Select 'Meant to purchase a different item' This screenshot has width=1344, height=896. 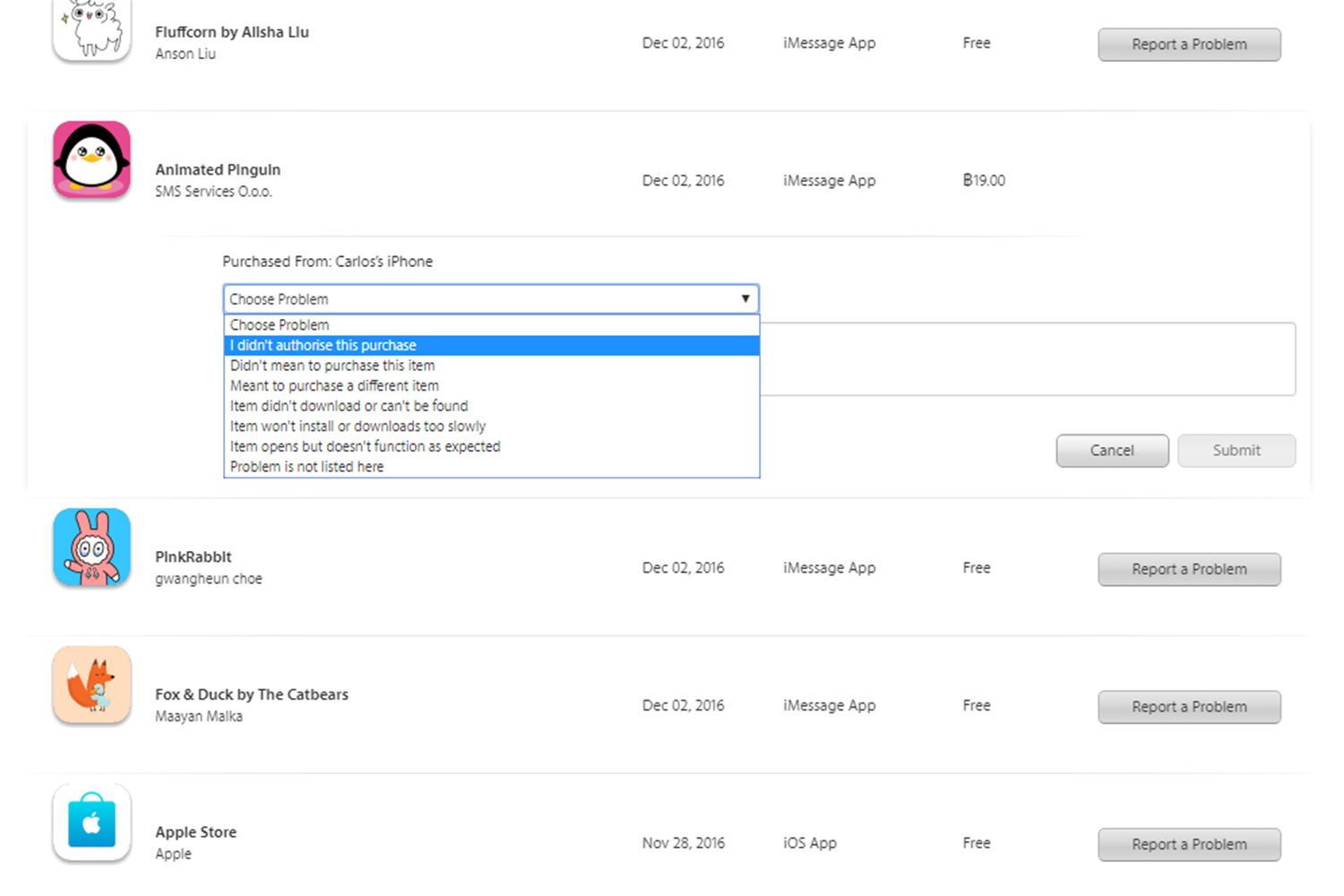coord(491,386)
